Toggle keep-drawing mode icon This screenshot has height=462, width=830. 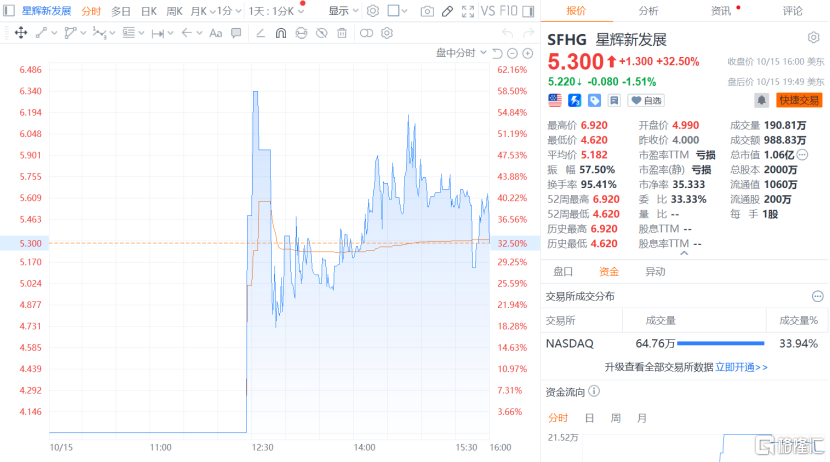(x=301, y=33)
